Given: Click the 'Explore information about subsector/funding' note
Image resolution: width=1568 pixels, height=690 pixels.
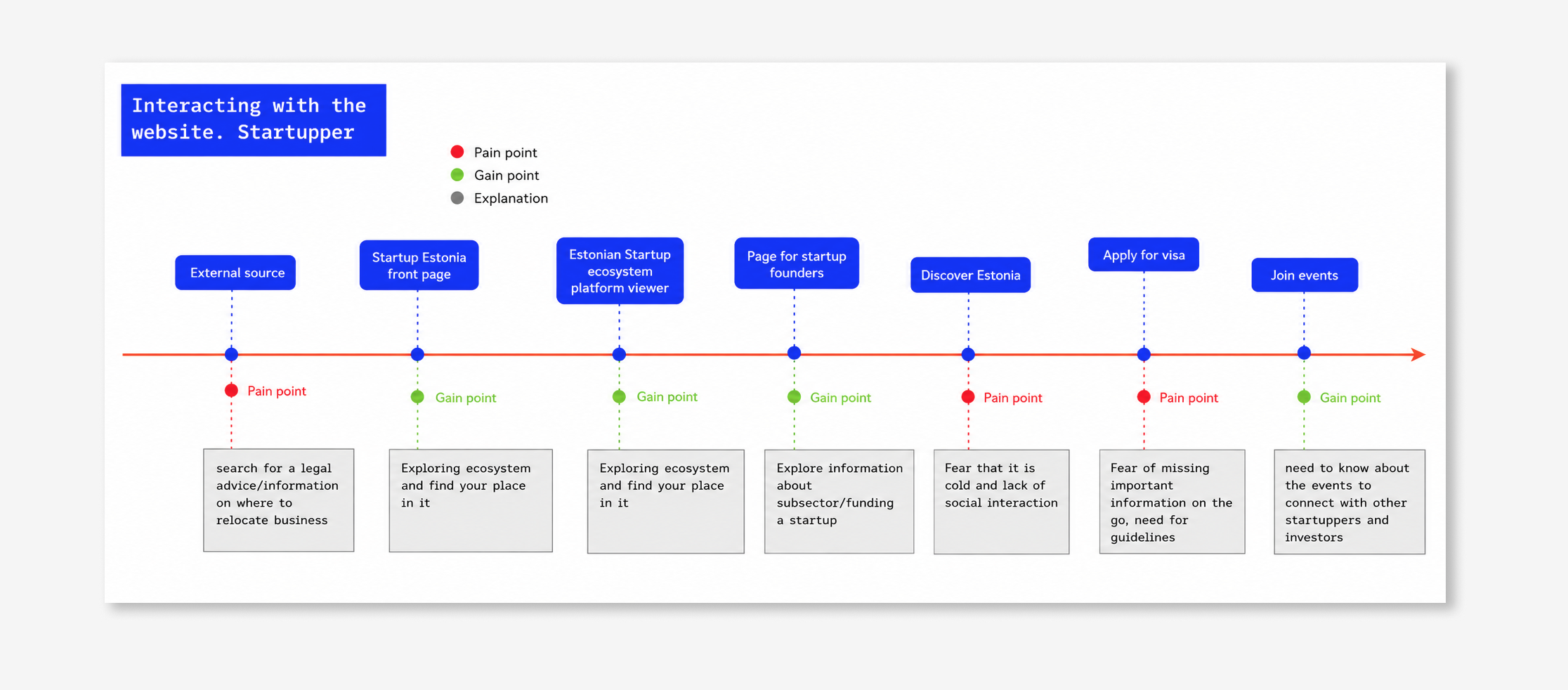Looking at the screenshot, I should coord(839,502).
